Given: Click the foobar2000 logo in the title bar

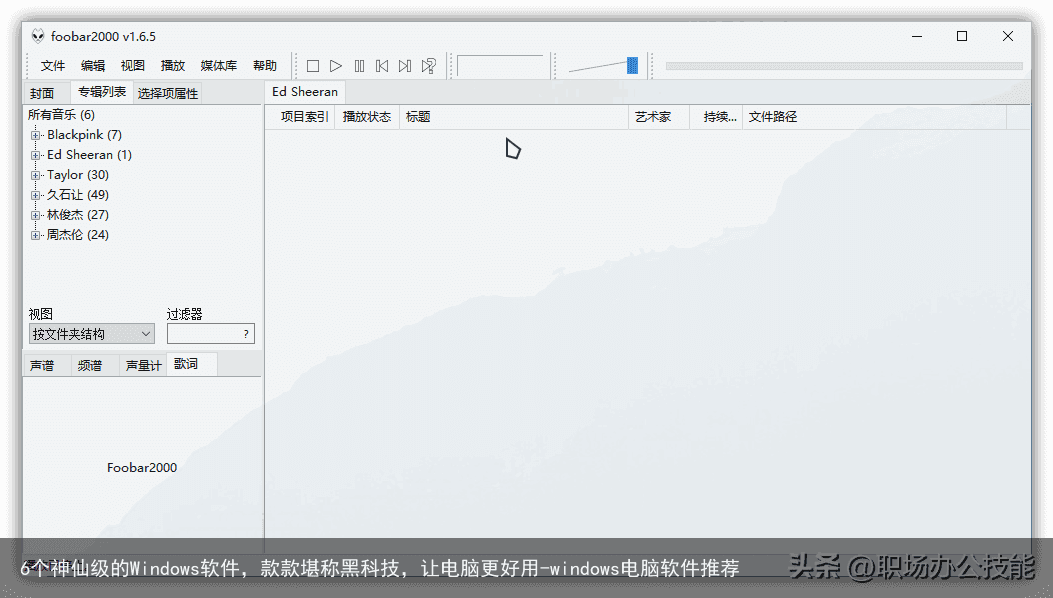Looking at the screenshot, I should coord(36,35).
